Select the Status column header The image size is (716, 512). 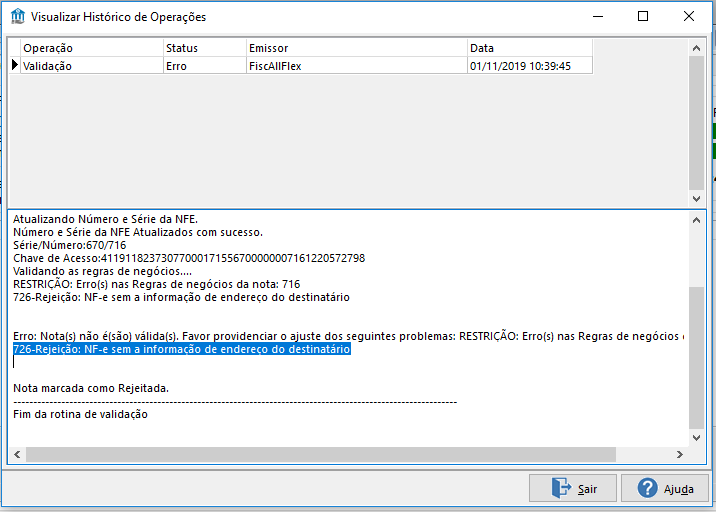pyautogui.click(x=205, y=48)
